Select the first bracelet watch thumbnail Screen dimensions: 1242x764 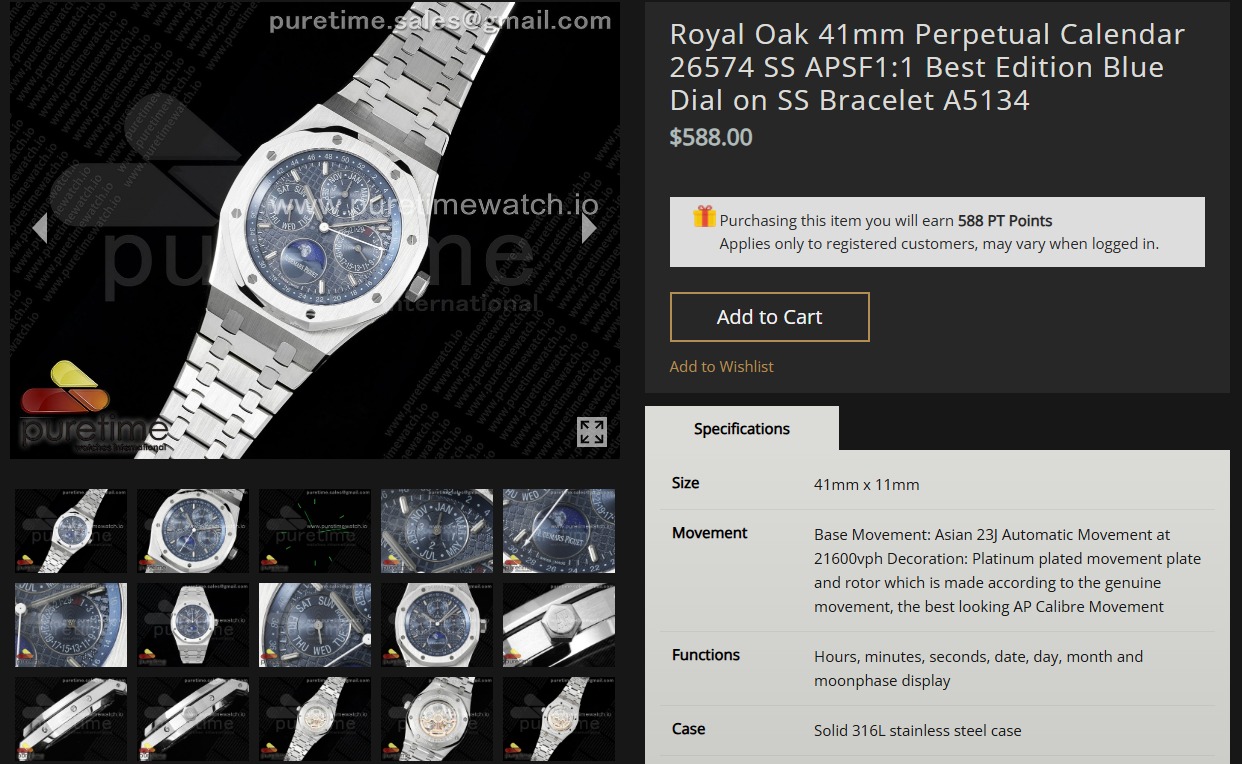70,531
